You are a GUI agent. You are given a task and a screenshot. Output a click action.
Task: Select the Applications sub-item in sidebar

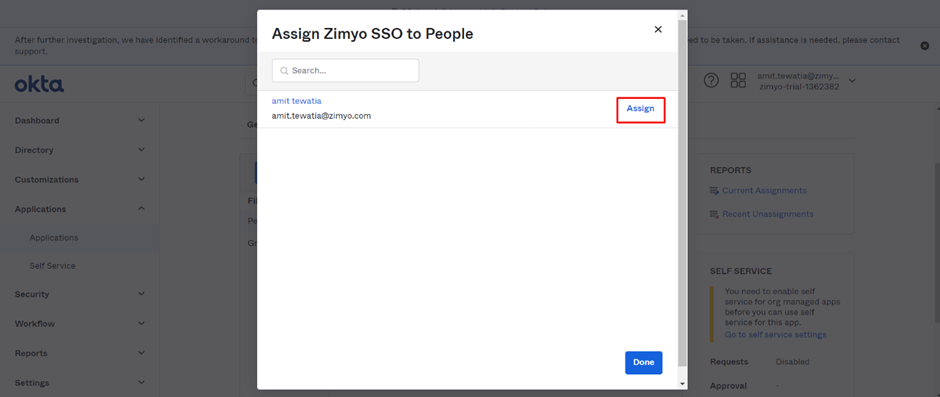(54, 237)
